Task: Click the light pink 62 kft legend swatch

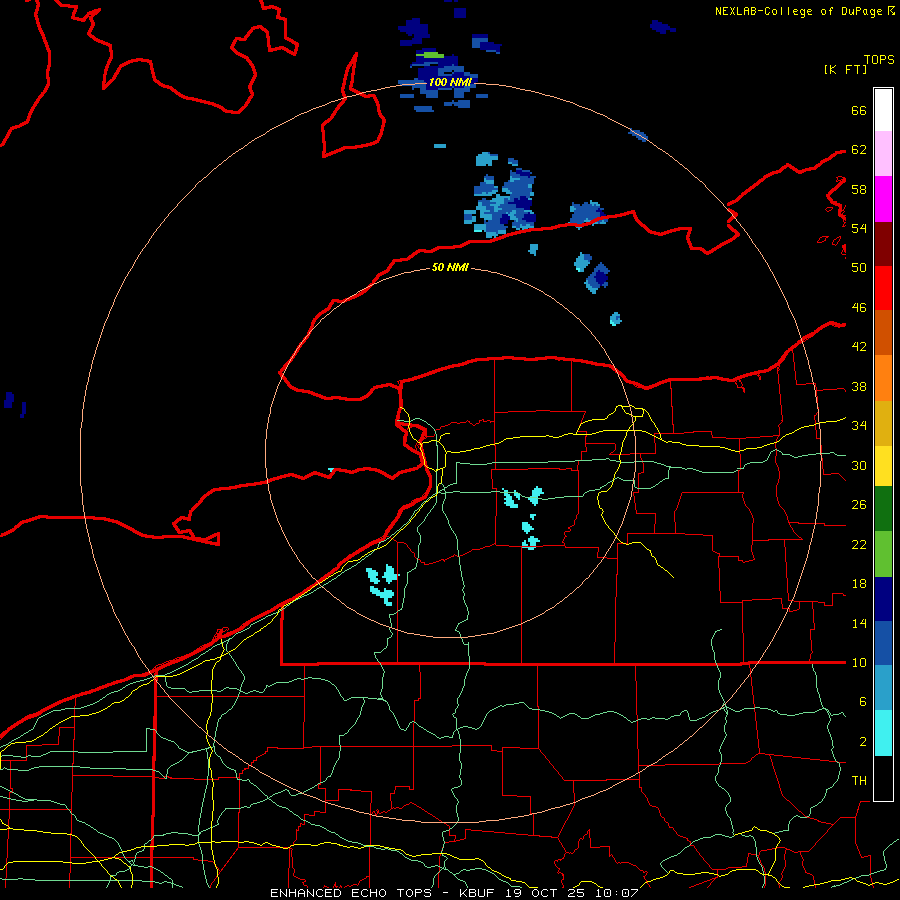Action: (883, 153)
